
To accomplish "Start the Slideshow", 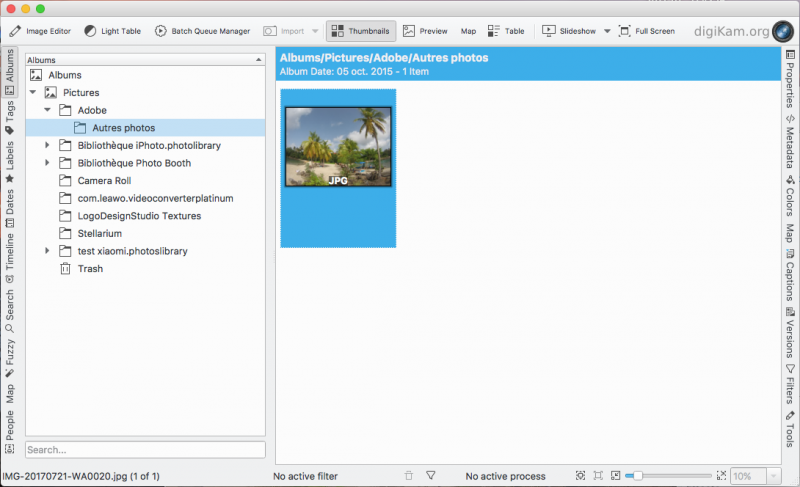I will (x=569, y=31).
